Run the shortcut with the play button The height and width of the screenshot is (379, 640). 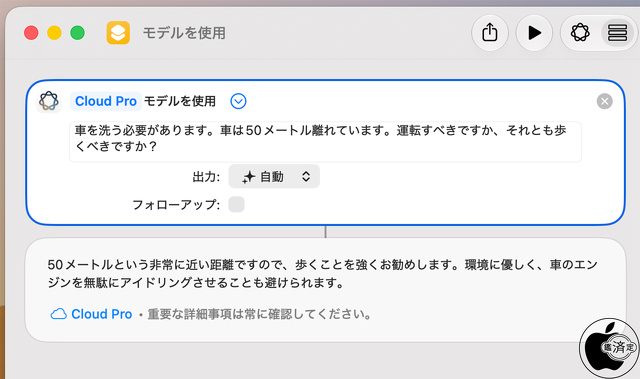point(534,33)
